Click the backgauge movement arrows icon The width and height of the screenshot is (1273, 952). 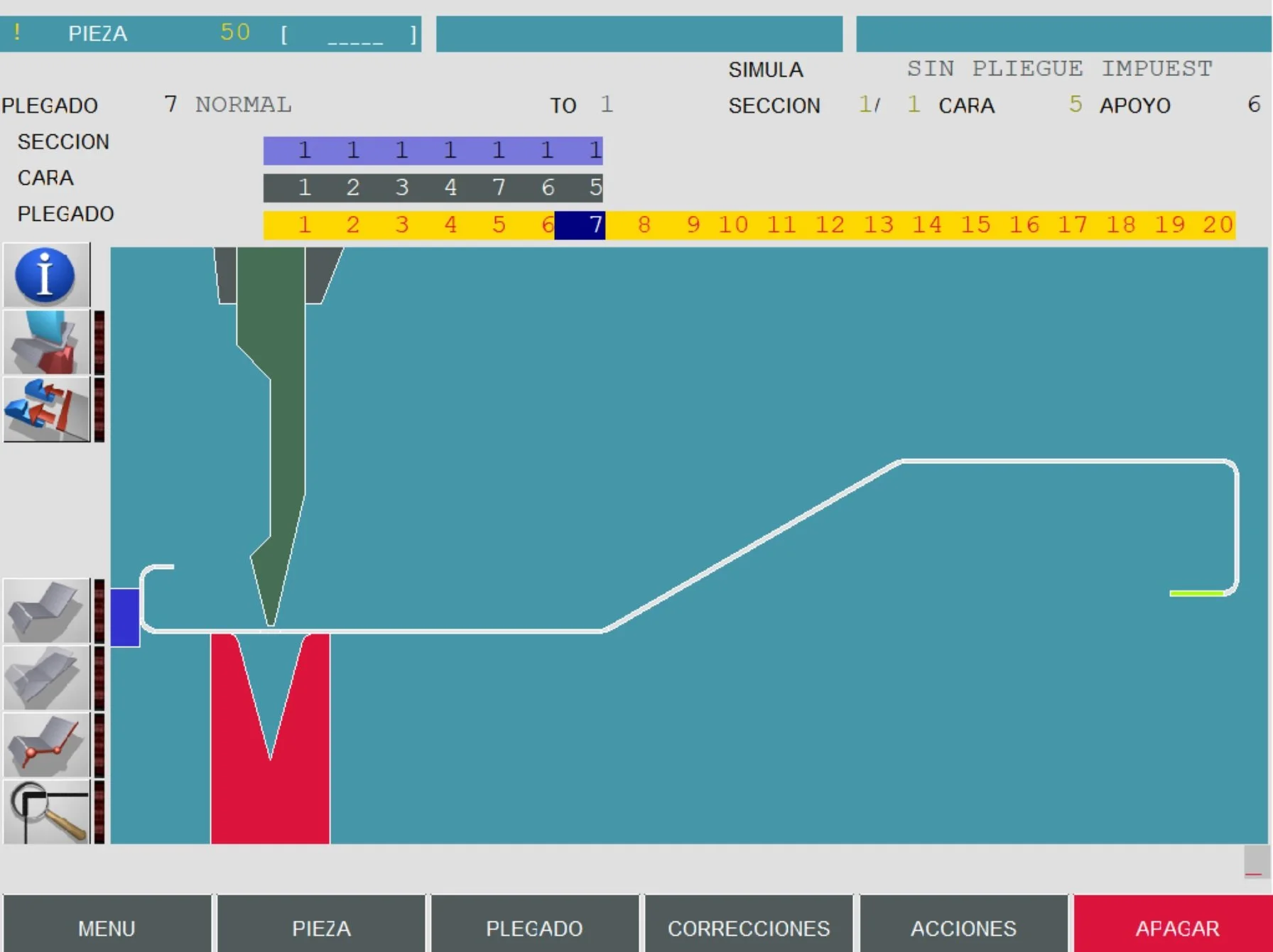46,409
